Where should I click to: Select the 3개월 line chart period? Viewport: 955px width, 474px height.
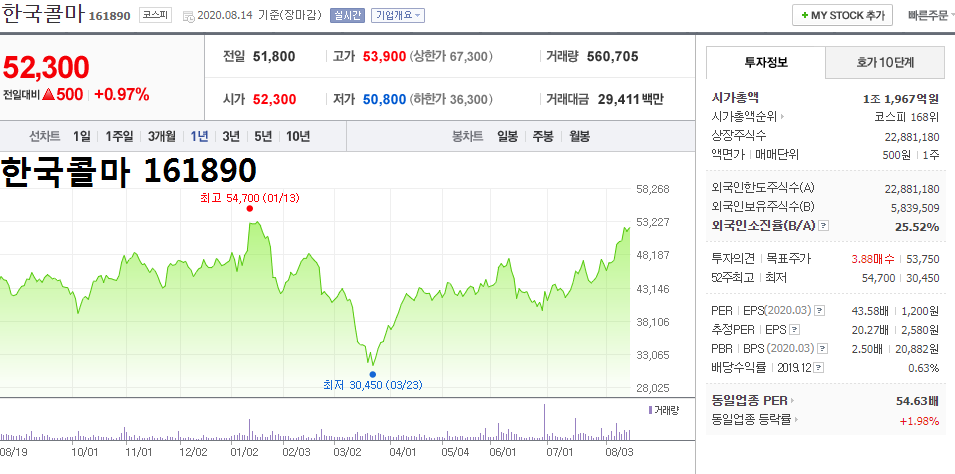pyautogui.click(x=161, y=136)
